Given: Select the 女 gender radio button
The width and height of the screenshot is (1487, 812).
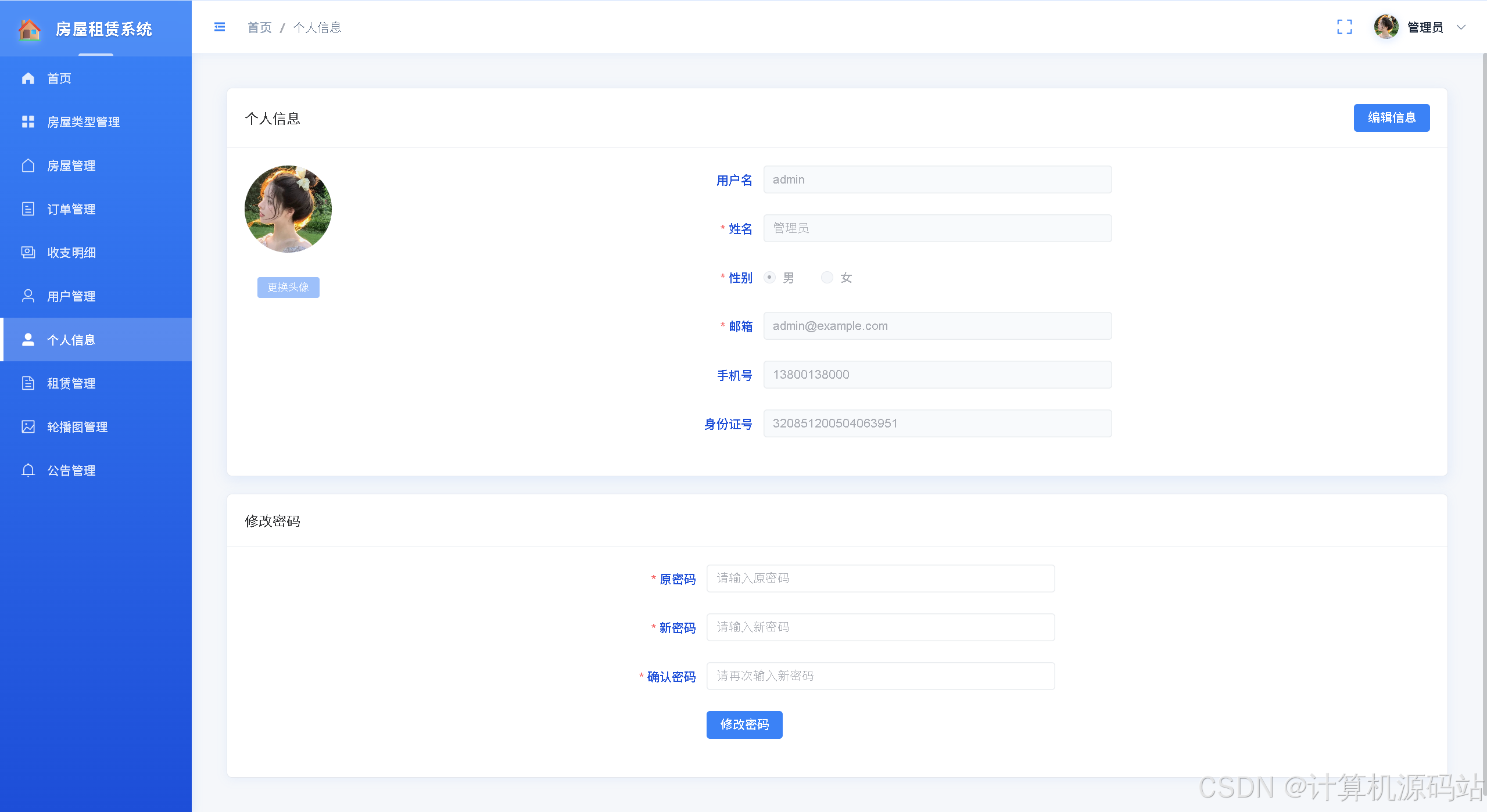Looking at the screenshot, I should click(x=827, y=278).
